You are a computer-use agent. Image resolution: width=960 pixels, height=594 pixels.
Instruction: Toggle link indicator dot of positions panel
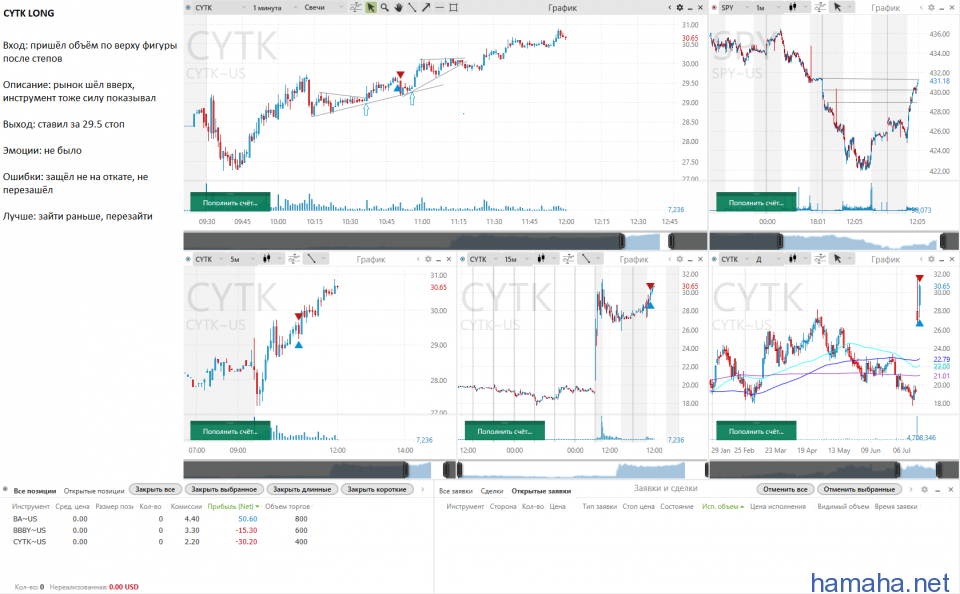[x=6, y=489]
